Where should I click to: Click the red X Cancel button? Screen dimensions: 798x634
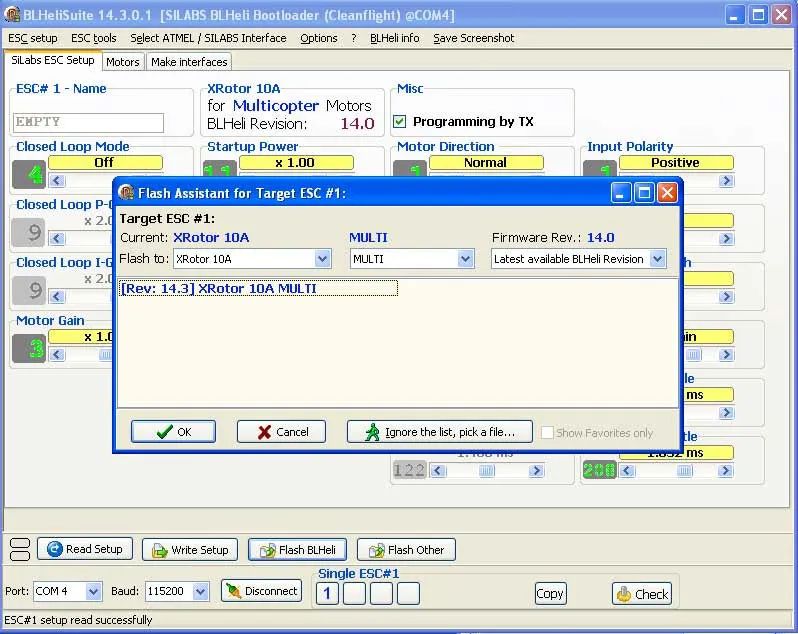pyautogui.click(x=281, y=432)
